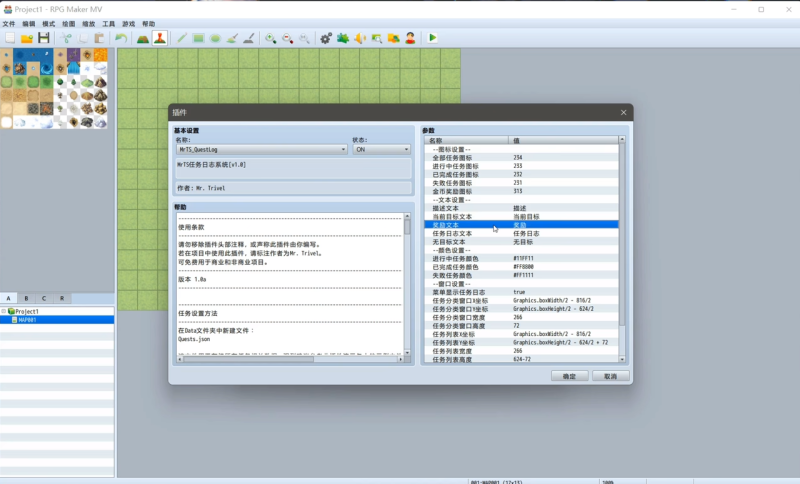Image resolution: width=800 pixels, height=484 pixels.
Task: Open the plugin name dropdown MrTS_QuestLog
Action: [262, 149]
